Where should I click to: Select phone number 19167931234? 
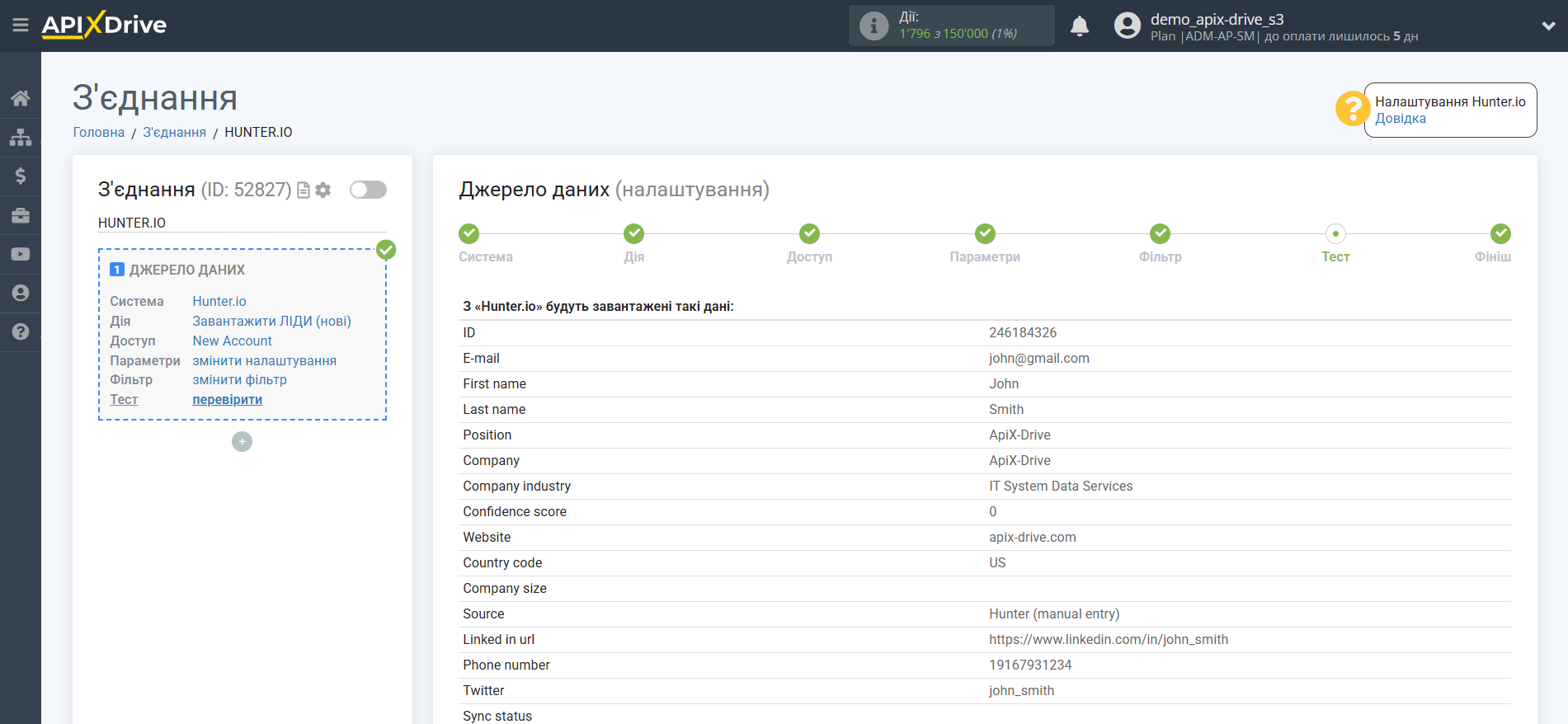point(1030,665)
